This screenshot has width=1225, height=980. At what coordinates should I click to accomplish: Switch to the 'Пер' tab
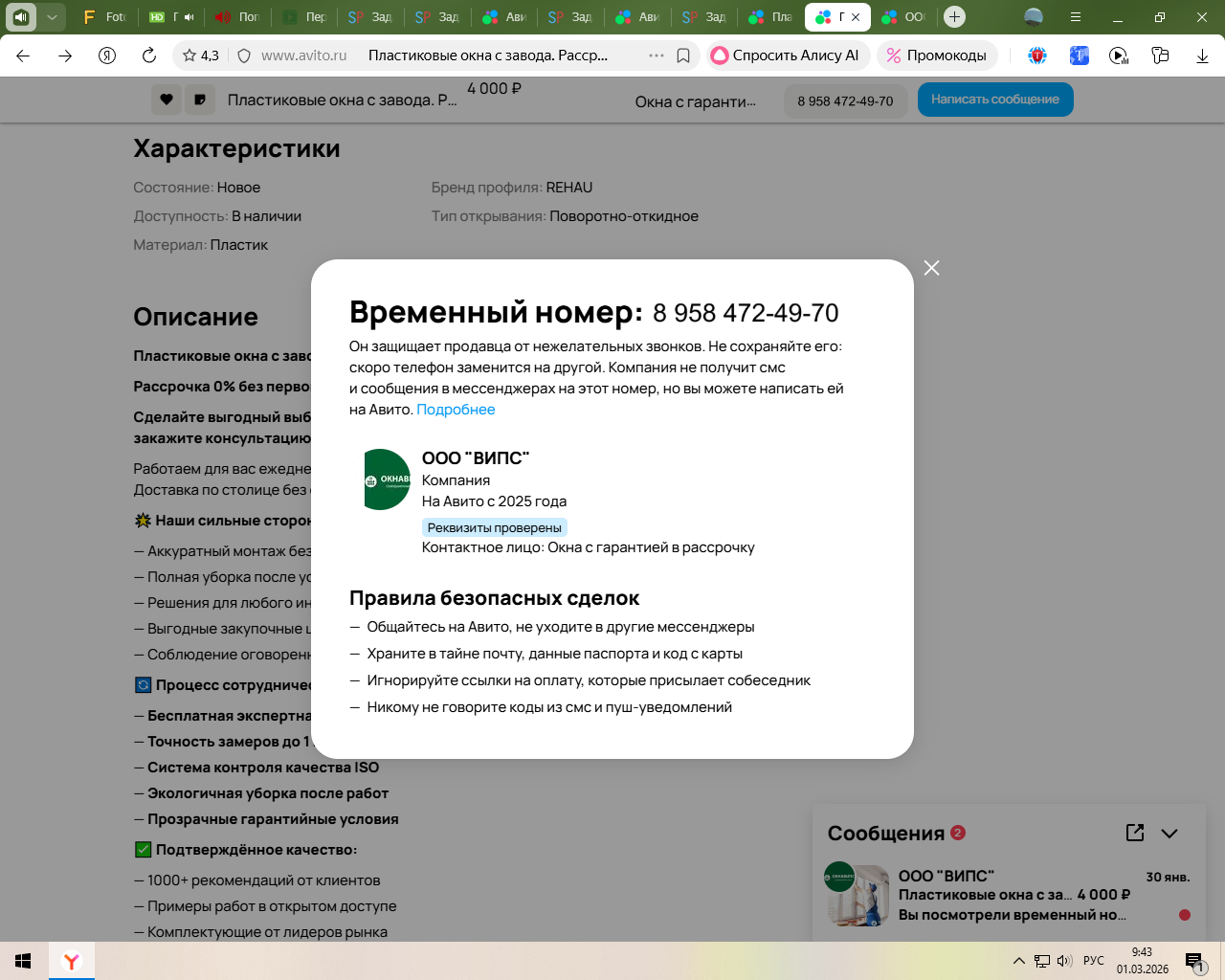[302, 16]
